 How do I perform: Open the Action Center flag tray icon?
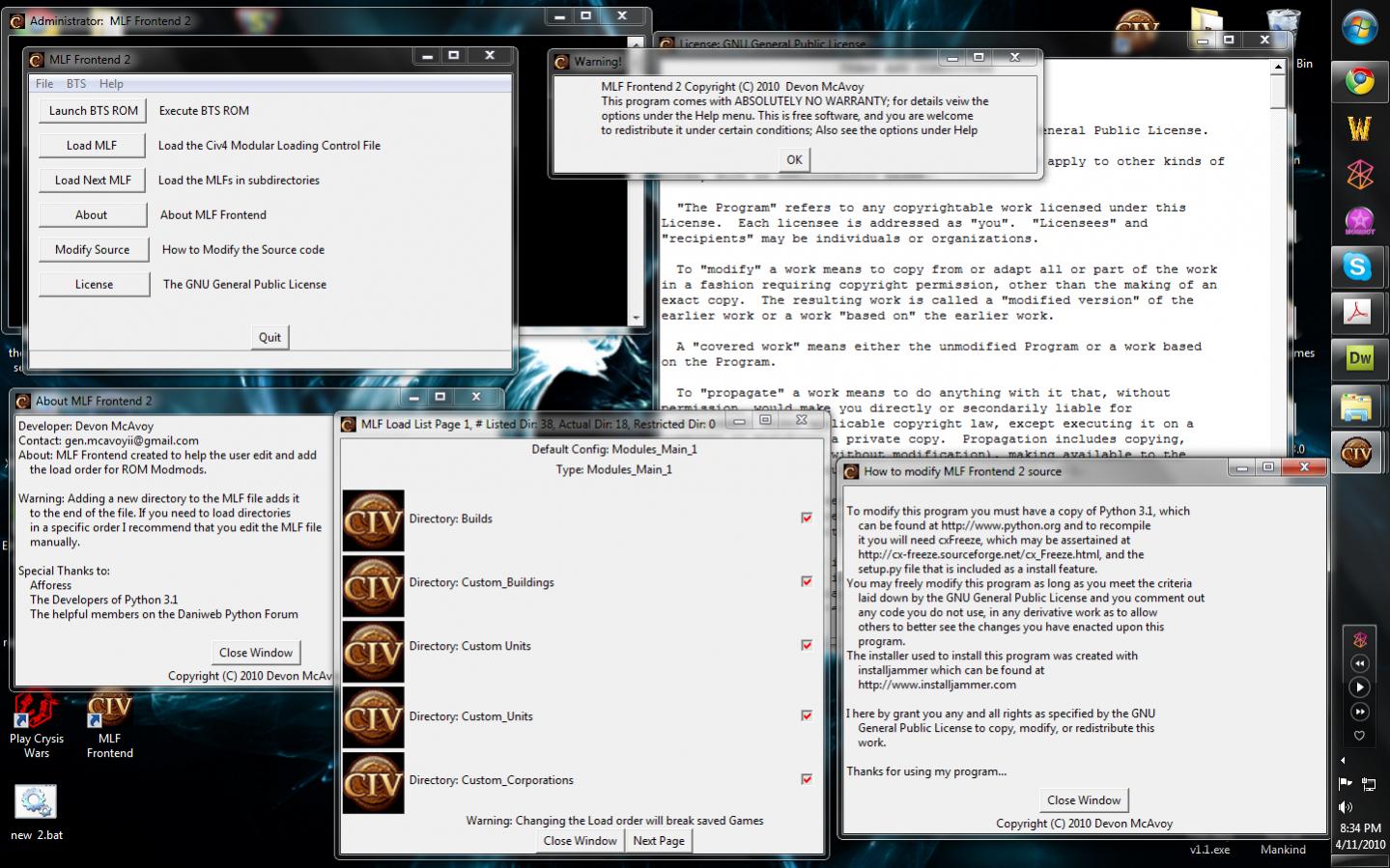point(1346,783)
